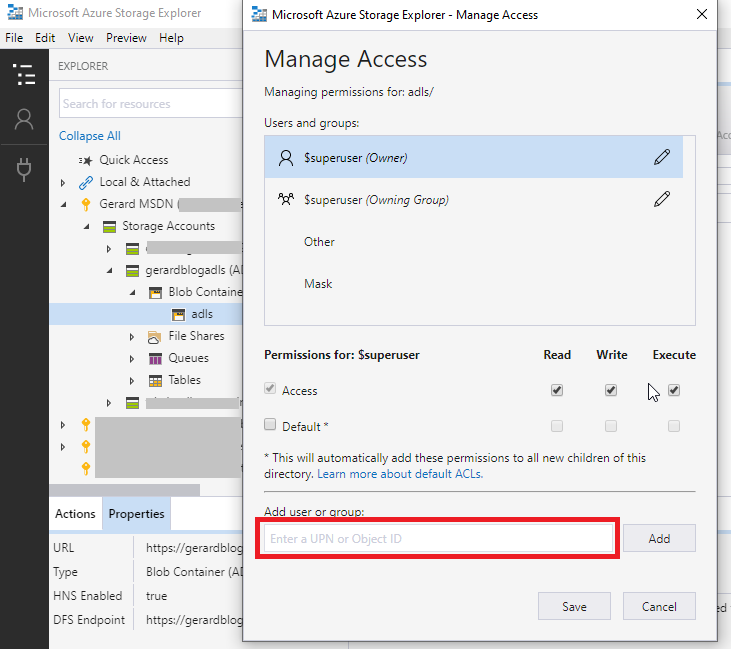Click Save in Manage Access dialog
The height and width of the screenshot is (649, 731).
574,607
